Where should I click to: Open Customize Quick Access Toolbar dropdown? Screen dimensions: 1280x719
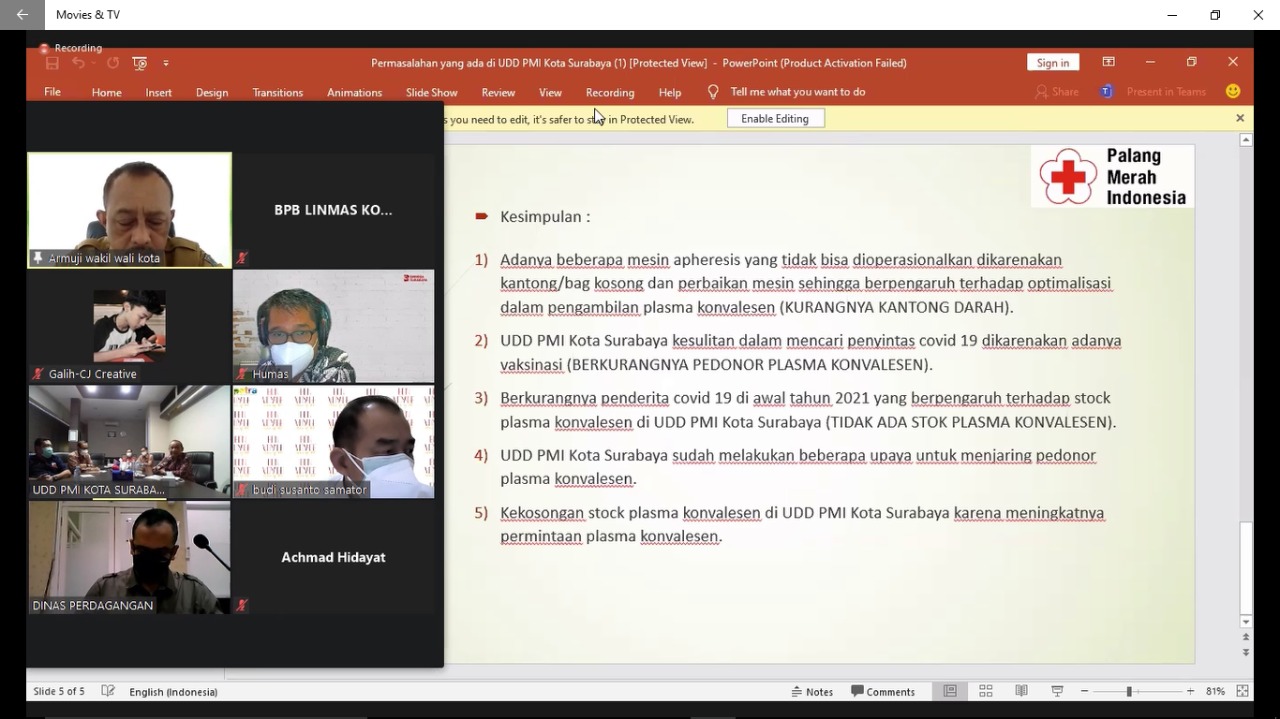tap(166, 63)
